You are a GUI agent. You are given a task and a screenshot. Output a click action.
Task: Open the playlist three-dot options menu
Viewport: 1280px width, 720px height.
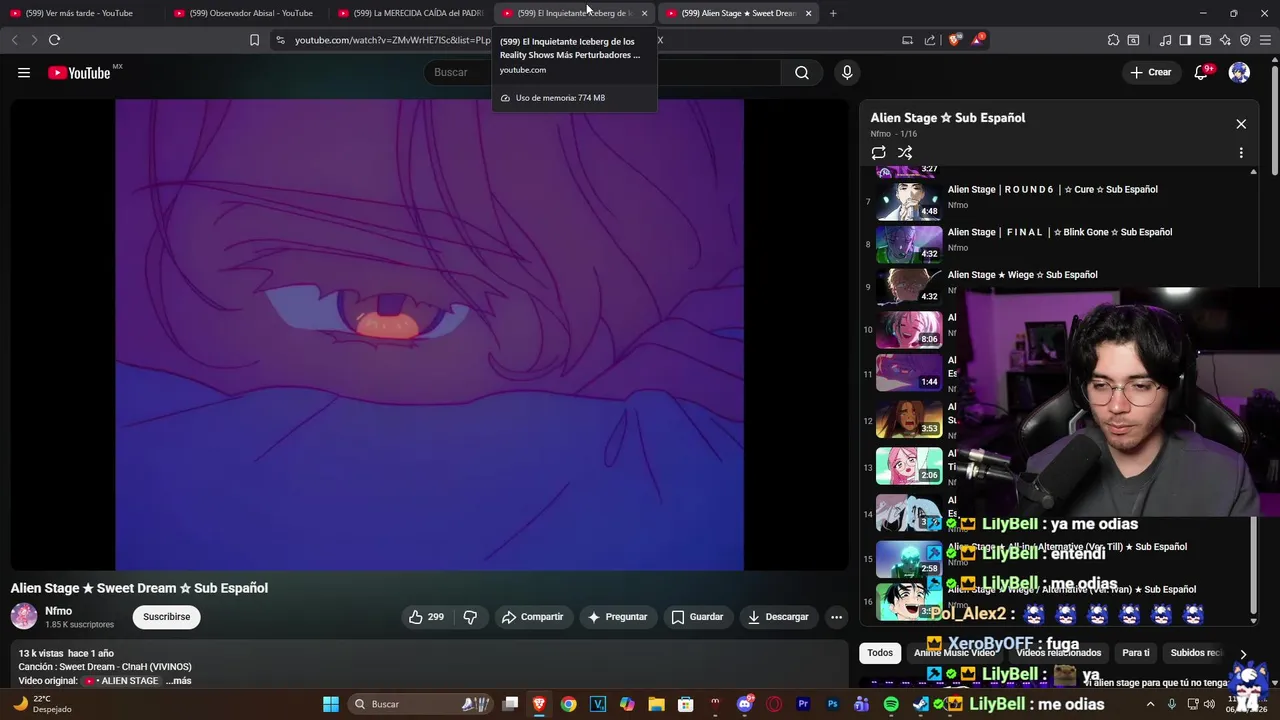1241,153
